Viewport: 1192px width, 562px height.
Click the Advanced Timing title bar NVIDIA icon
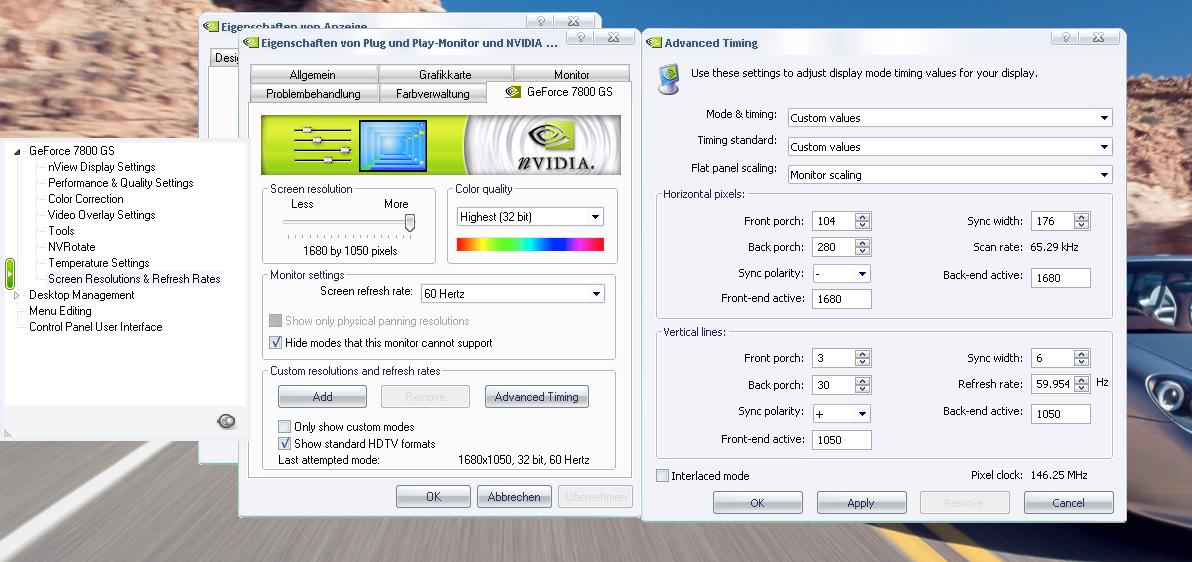click(654, 43)
